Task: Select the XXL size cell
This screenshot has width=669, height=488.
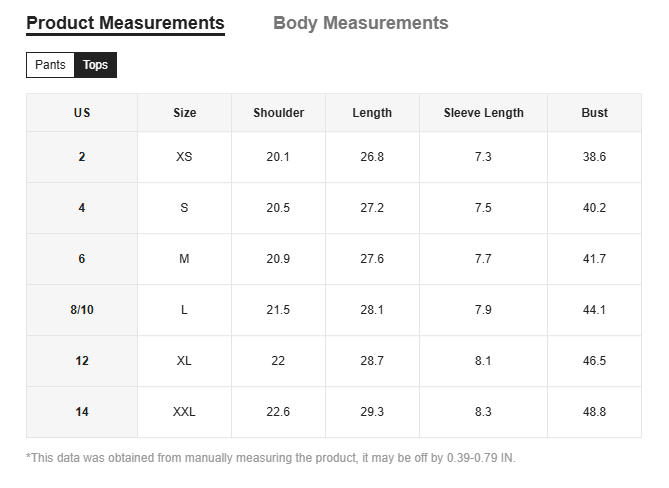Action: (184, 412)
